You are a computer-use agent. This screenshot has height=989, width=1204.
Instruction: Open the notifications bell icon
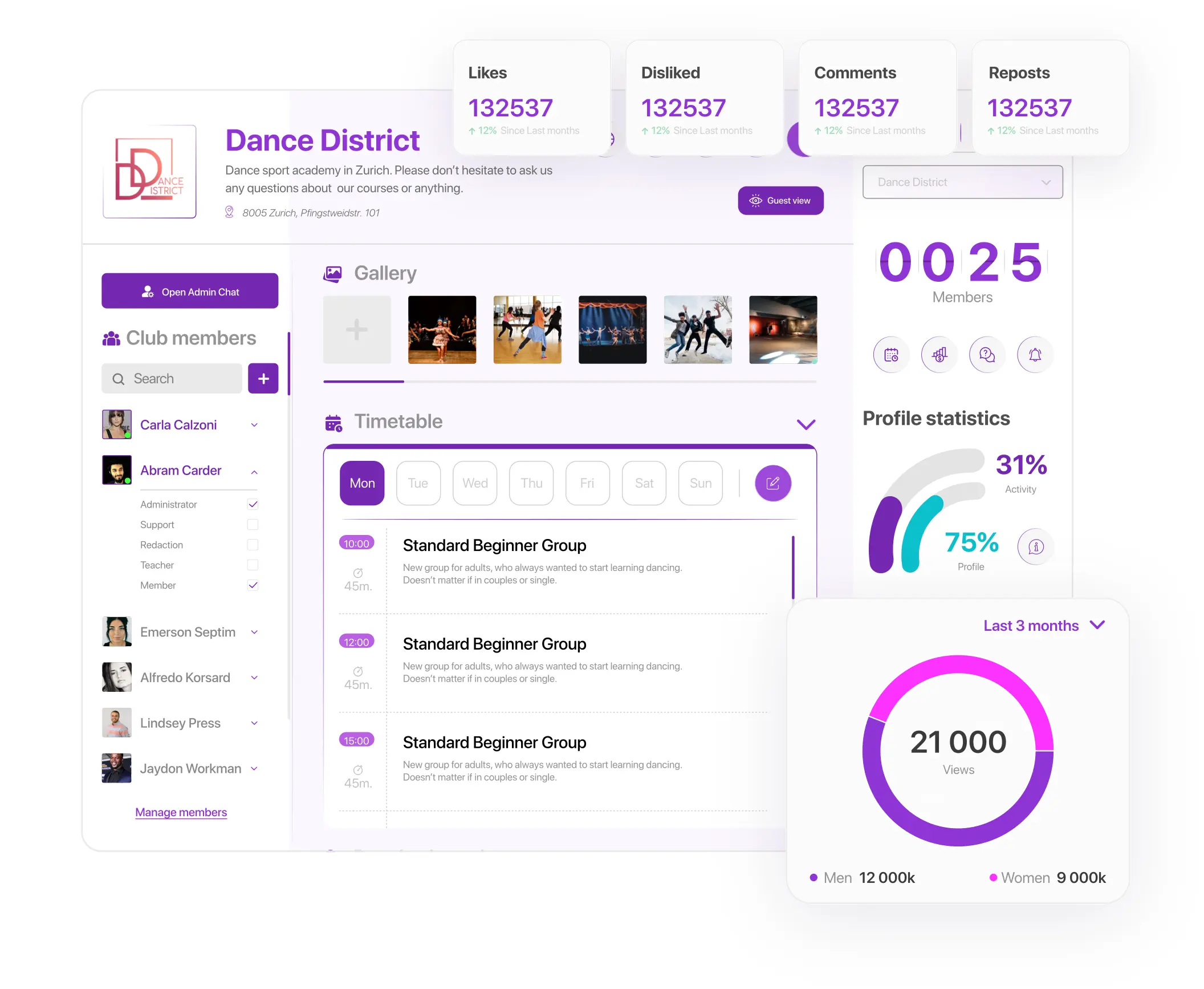(1035, 355)
